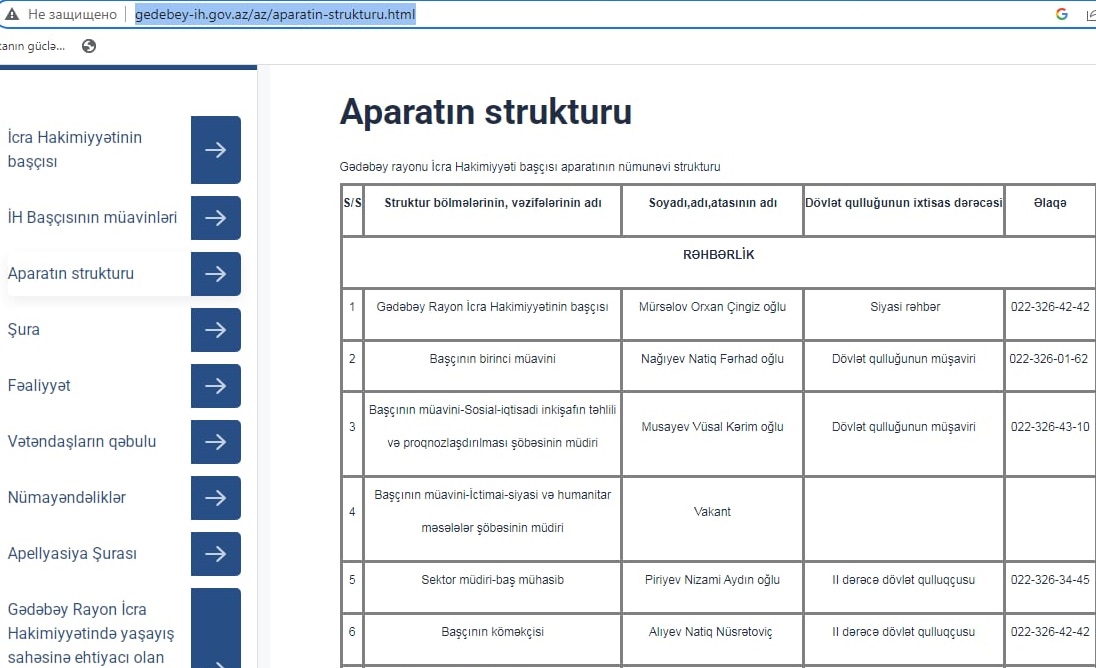Click phone 022-326-42-42 in Alıyev's row
The image size is (1096, 668).
coord(1050,632)
